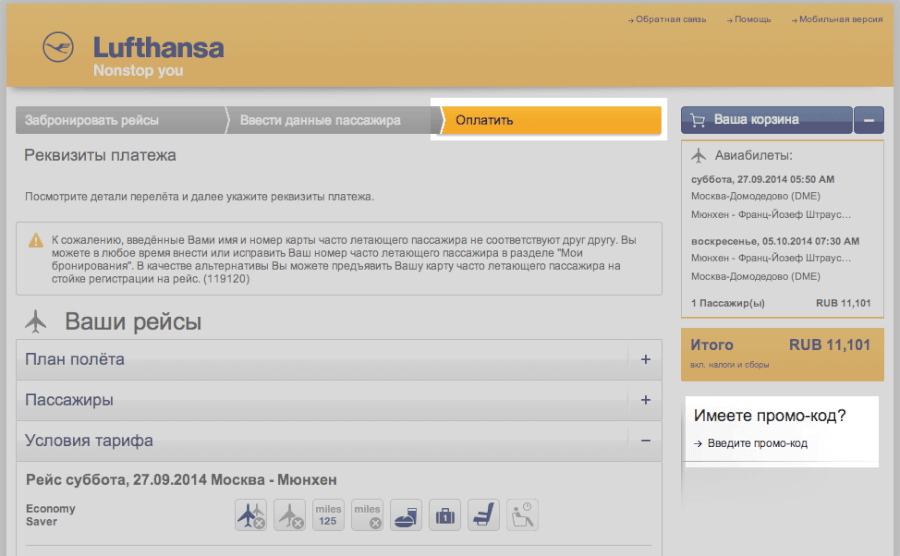The image size is (900, 556).
Task: Collapse Ваша корзина with minus button
Action: pos(869,120)
